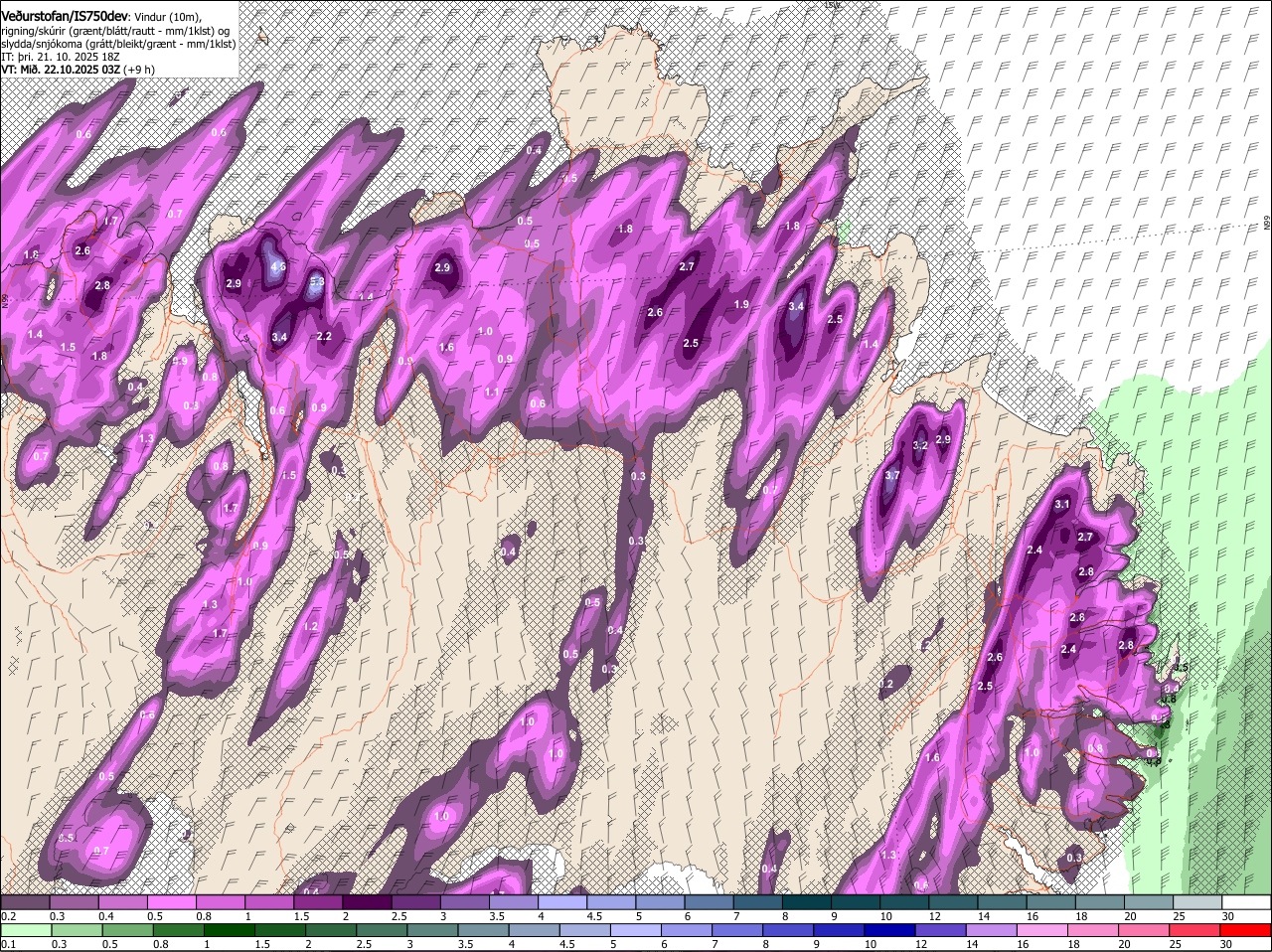1272x952 pixels.
Task: Click the title text 'Veðurstofan/IS750dev'
Action: point(65,17)
